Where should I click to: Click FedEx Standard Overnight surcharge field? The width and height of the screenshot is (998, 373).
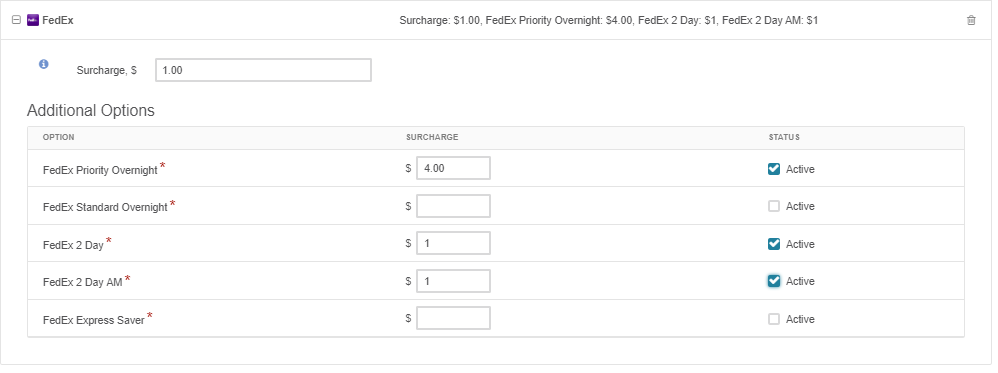453,206
